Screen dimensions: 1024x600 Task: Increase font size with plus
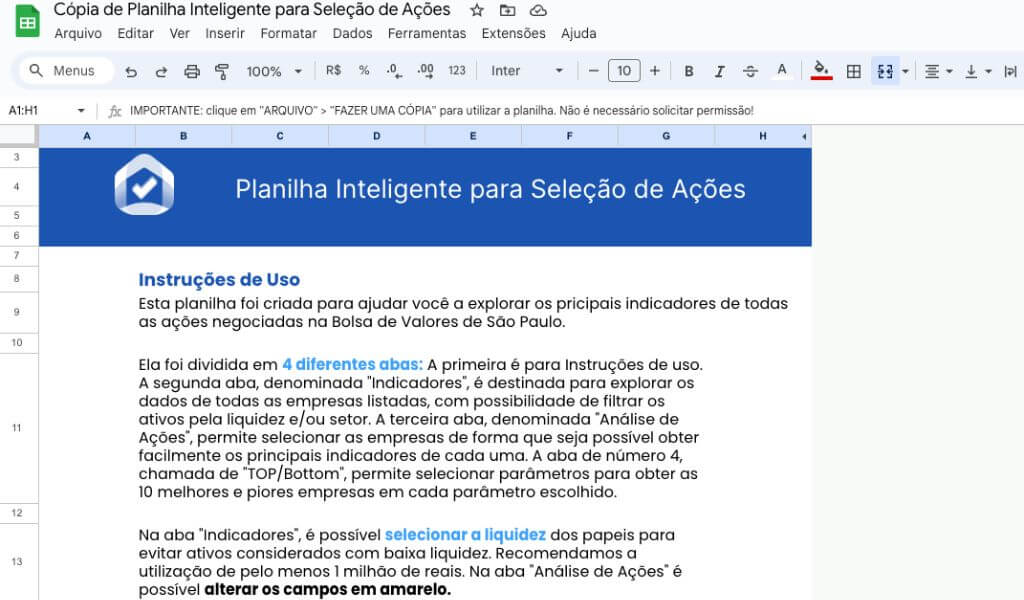(x=654, y=71)
